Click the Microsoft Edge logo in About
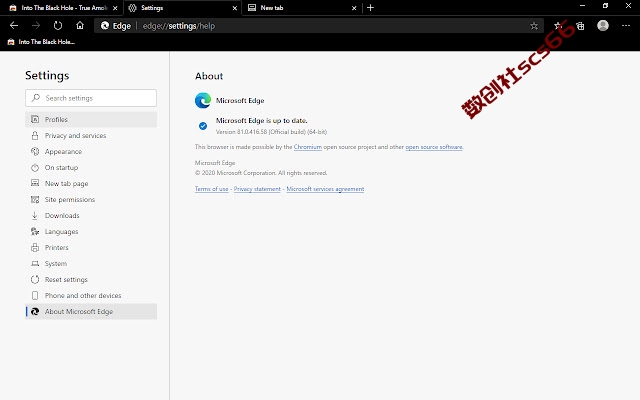 pos(203,100)
